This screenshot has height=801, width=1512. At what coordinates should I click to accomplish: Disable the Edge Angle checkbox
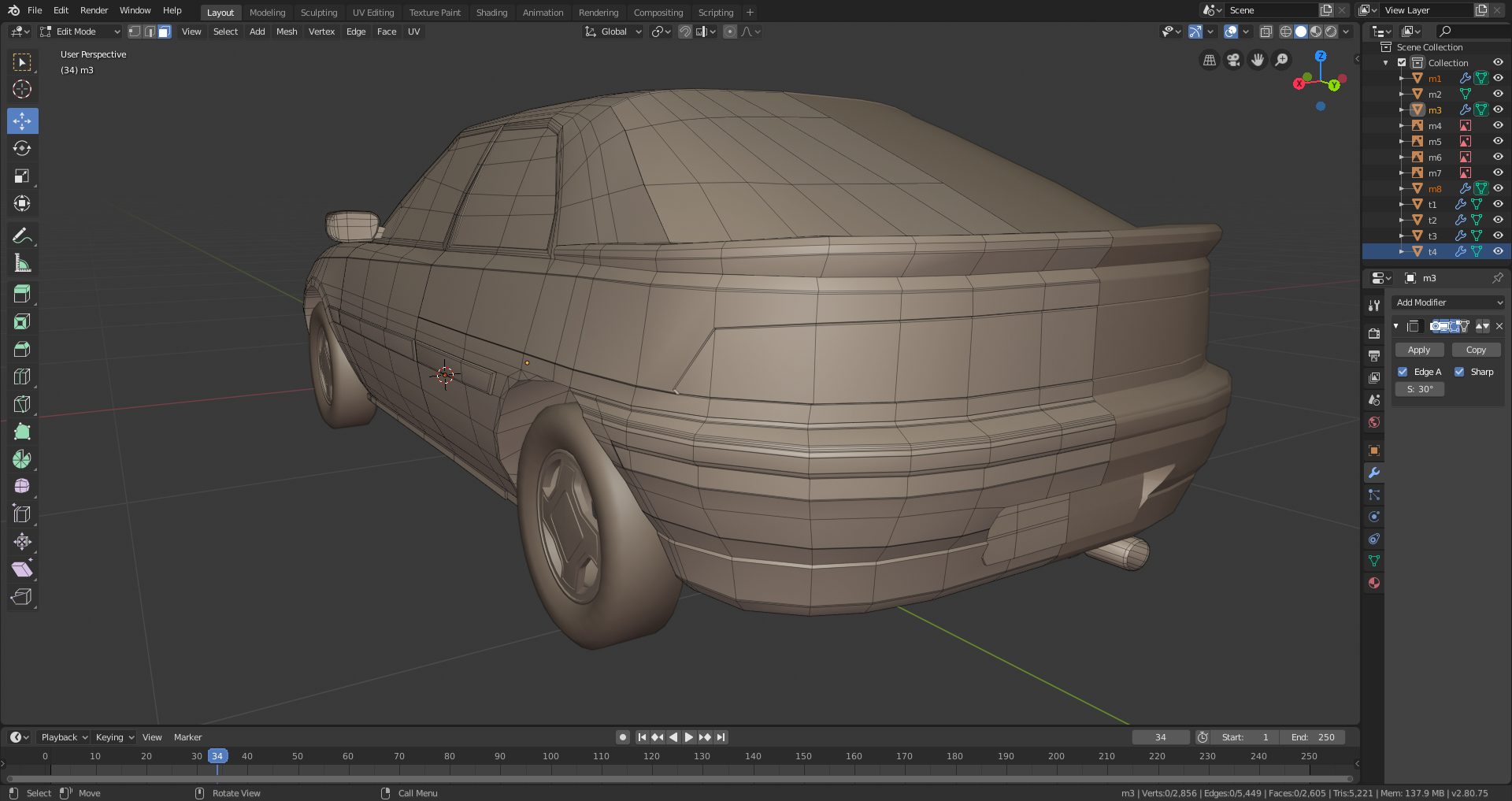[x=1403, y=372]
